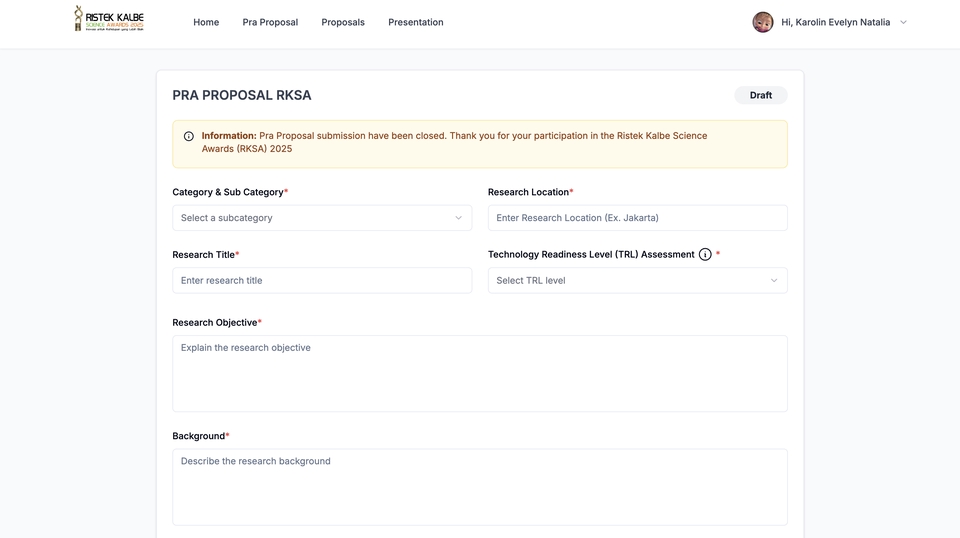
Task: Expand the account menu arrow beside the username
Action: [x=903, y=22]
